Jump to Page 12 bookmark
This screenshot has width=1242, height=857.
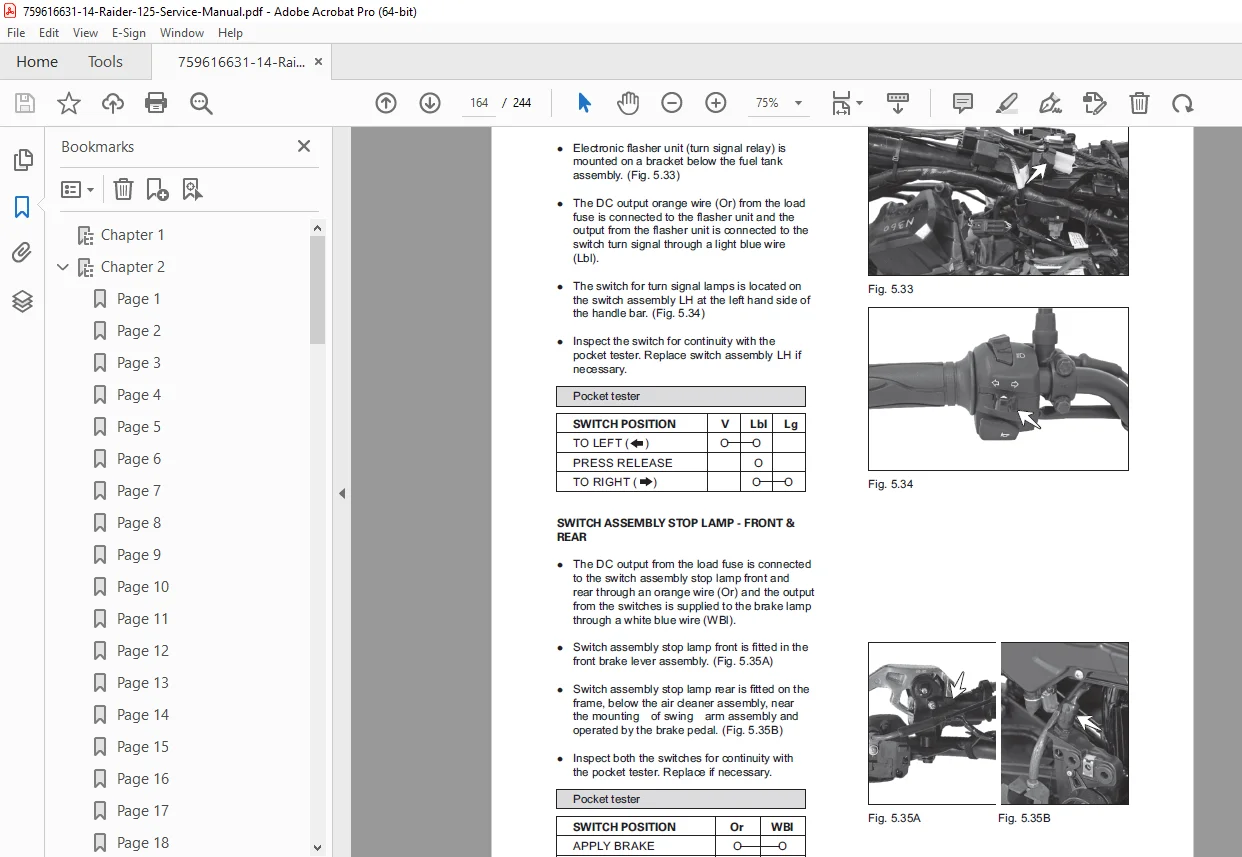(142, 651)
